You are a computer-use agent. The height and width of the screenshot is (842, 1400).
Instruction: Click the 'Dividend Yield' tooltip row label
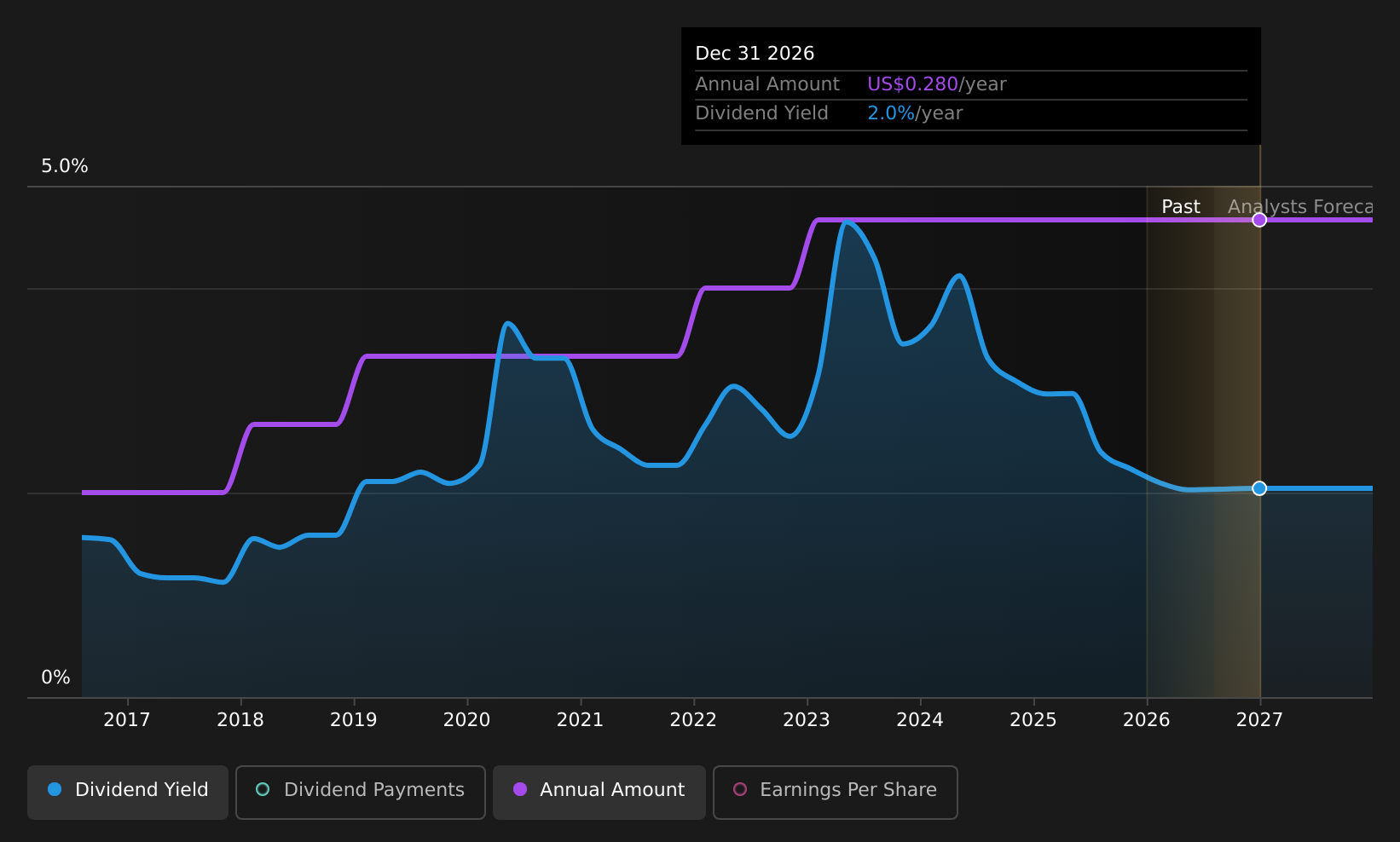coord(762,113)
